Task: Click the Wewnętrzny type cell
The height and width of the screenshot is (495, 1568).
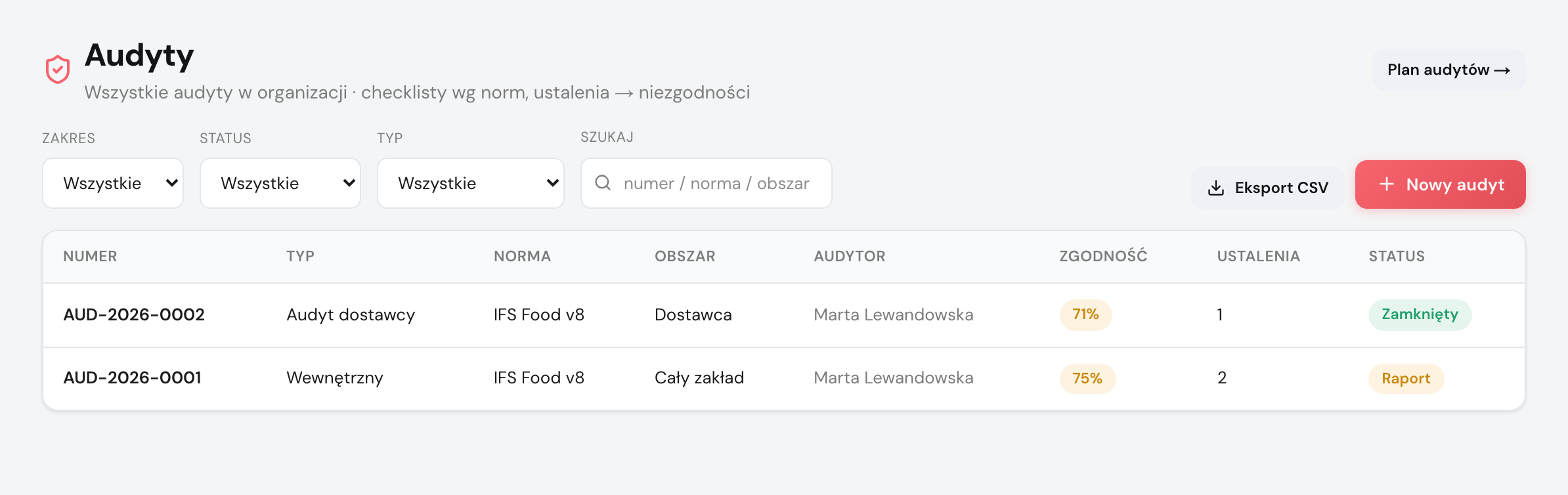Action: click(335, 378)
